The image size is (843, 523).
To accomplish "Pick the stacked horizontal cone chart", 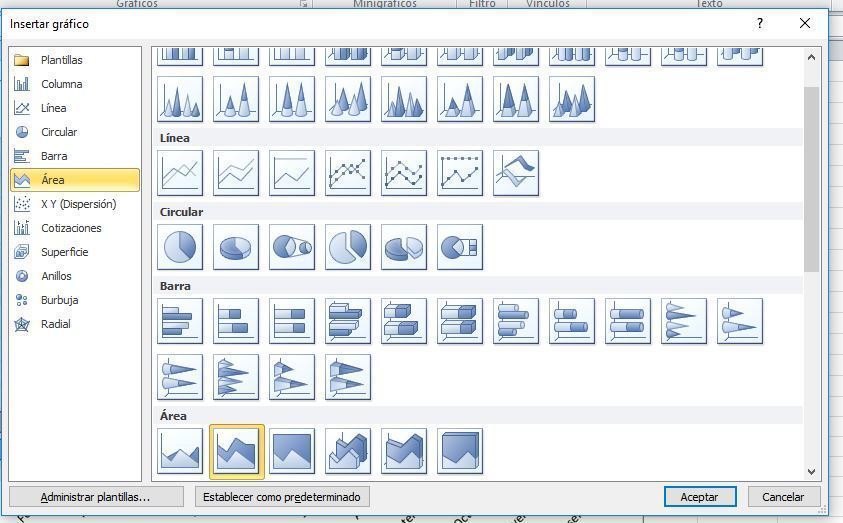I will pos(740,321).
